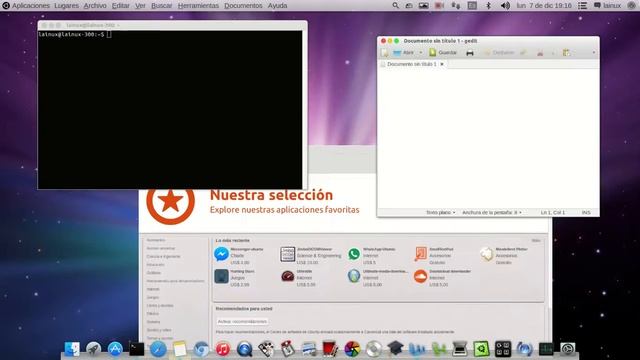Open the DICOM viewer app in Software Center
Screen dimensions: 640x360
[311, 256]
